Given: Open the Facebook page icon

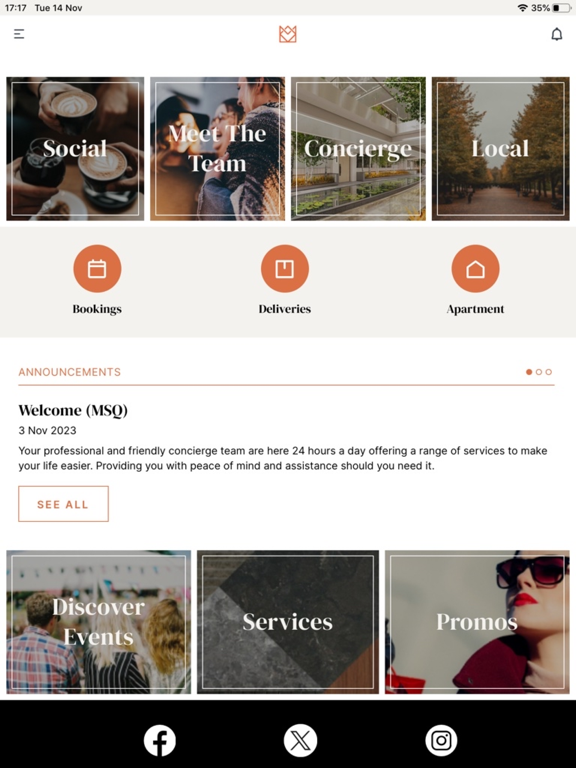Looking at the screenshot, I should [x=160, y=740].
